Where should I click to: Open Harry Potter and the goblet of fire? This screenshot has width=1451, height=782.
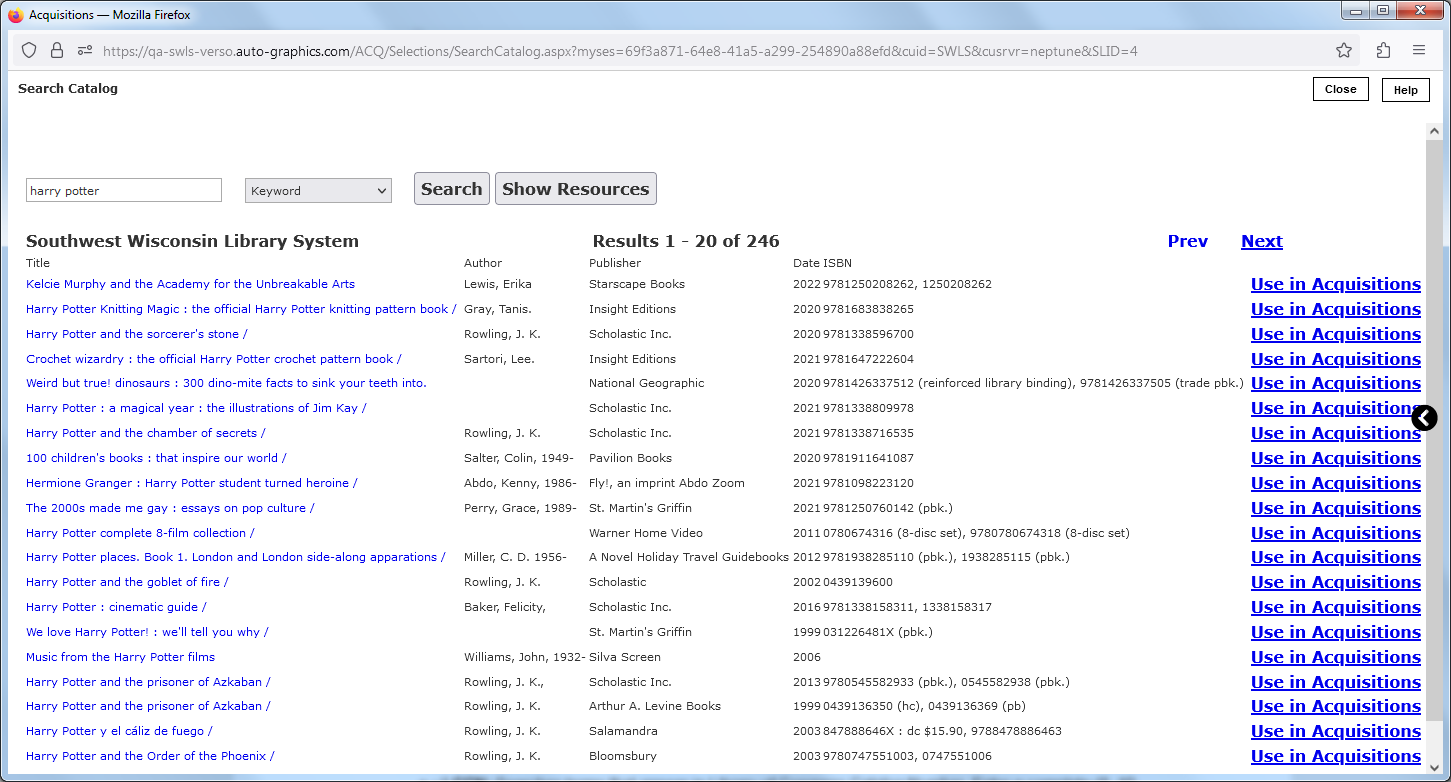(127, 582)
